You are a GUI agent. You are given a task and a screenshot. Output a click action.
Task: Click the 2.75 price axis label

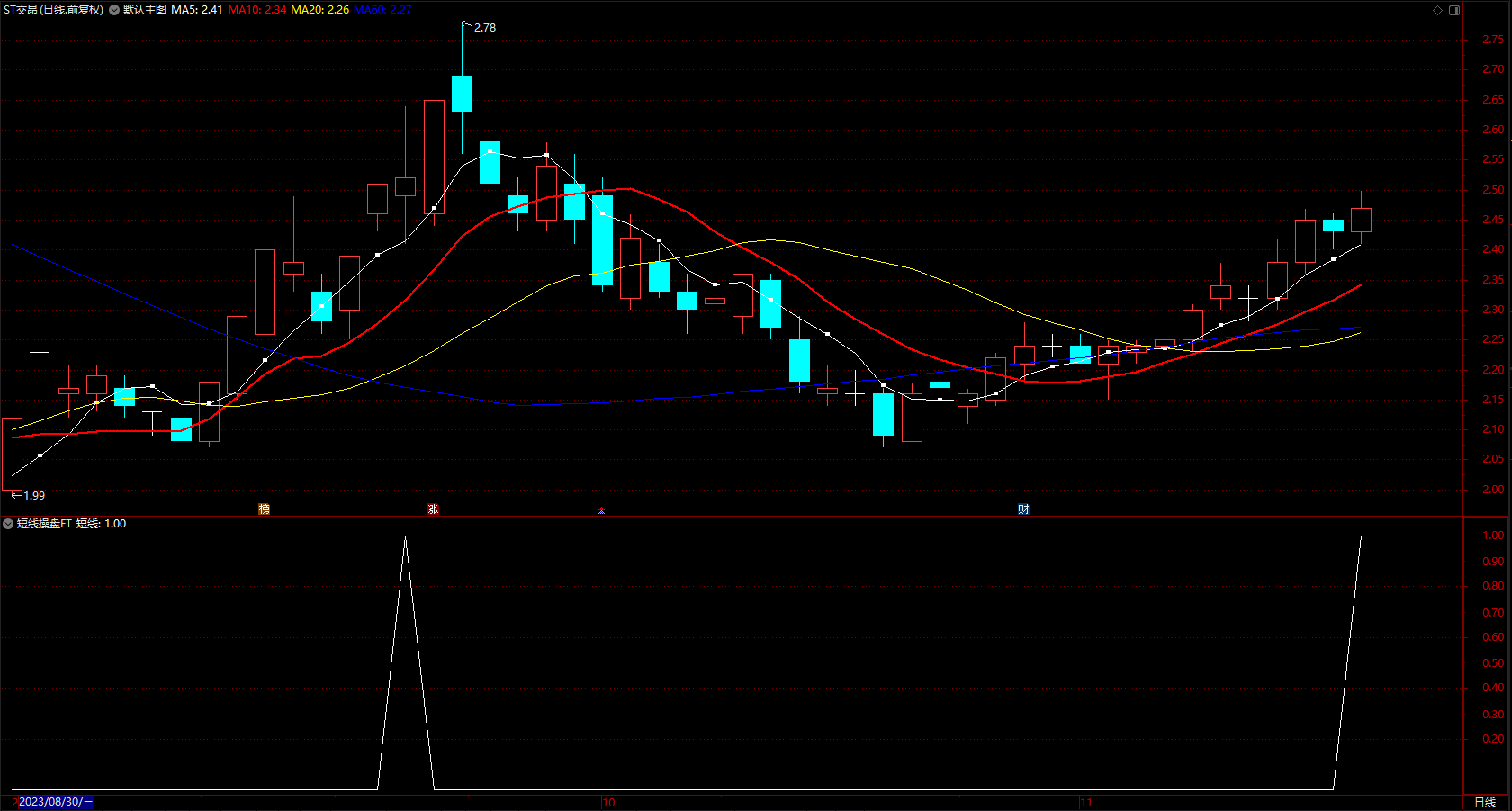click(1493, 40)
